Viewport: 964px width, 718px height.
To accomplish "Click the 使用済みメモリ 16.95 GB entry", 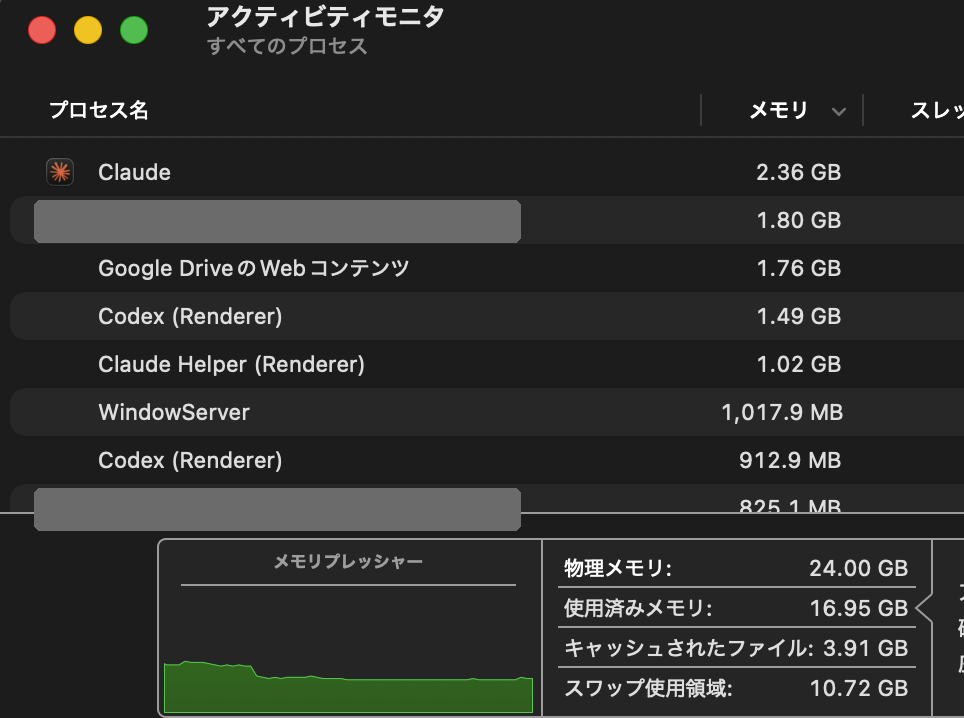I will point(736,608).
